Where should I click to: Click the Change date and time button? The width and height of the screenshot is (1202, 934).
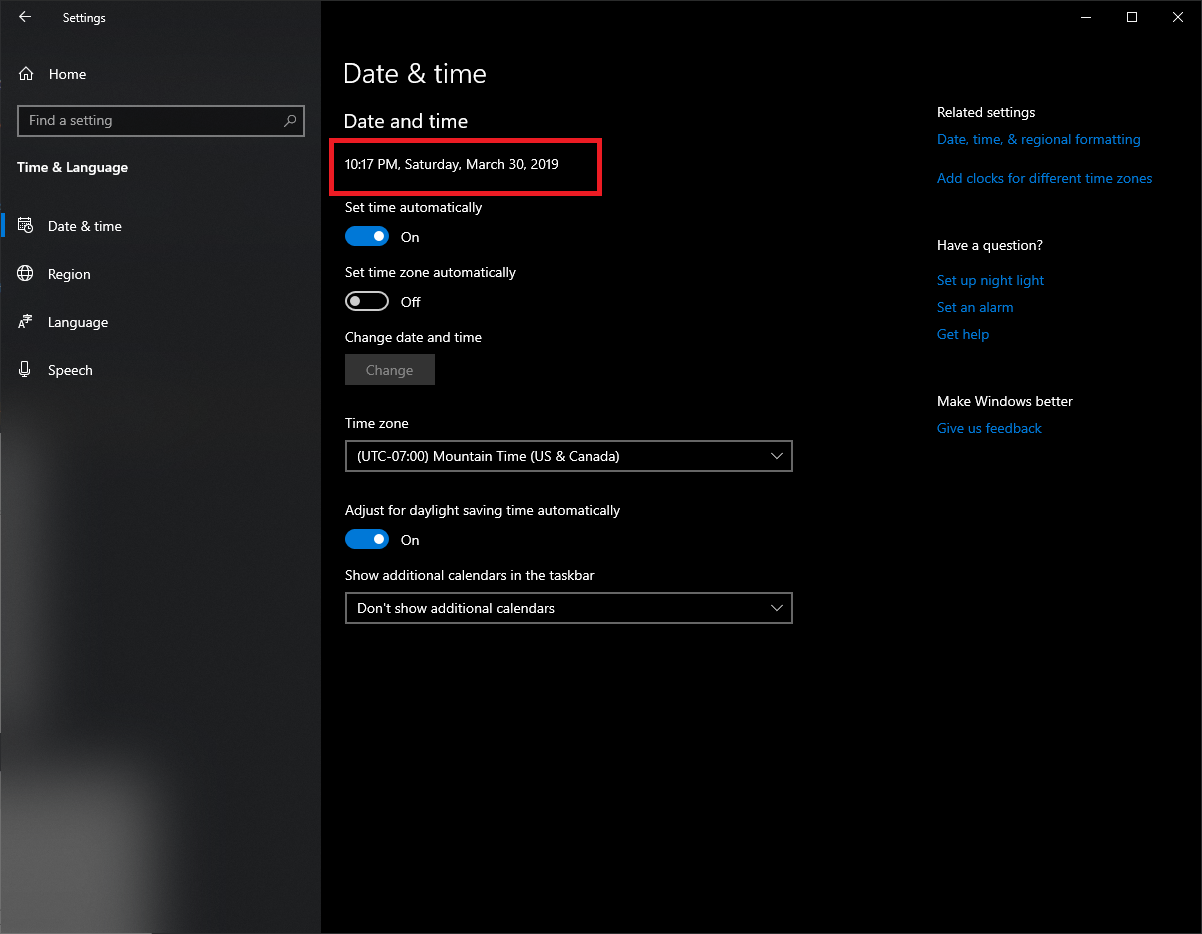click(x=390, y=370)
